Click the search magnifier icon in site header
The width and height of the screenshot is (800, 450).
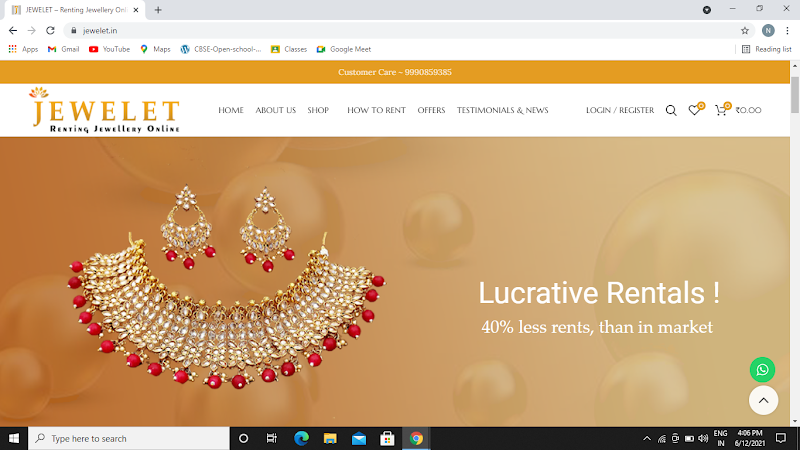(x=671, y=111)
